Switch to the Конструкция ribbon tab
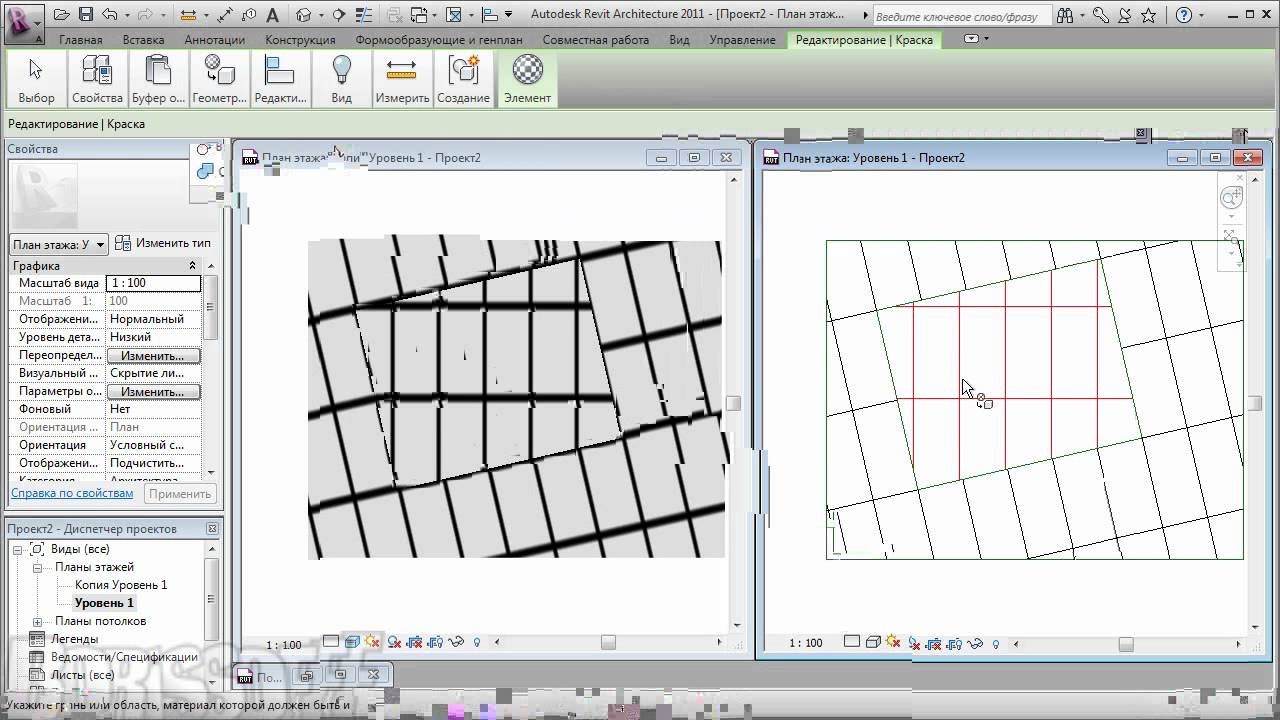 300,40
